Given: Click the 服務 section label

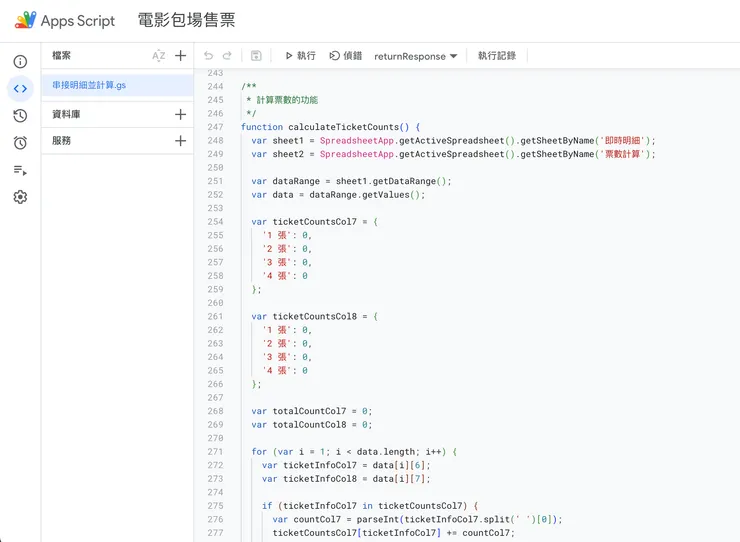Looking at the screenshot, I should 61,141.
